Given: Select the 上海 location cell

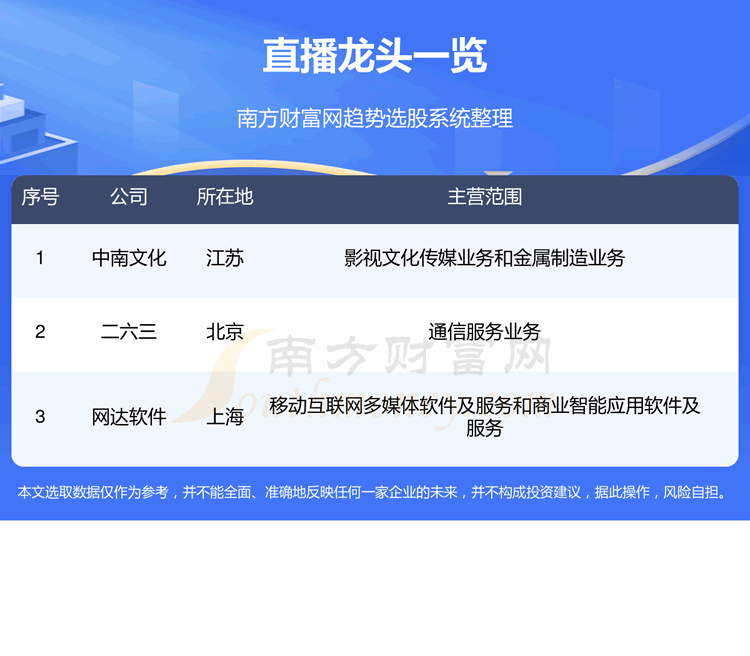Looking at the screenshot, I should pyautogui.click(x=225, y=417).
